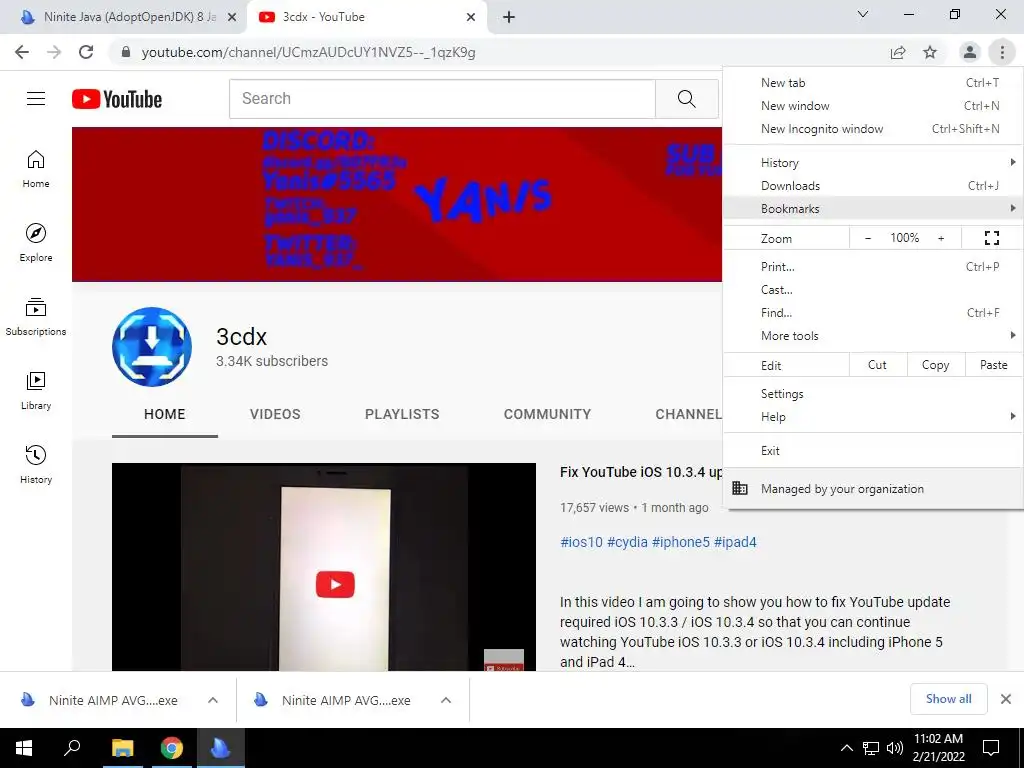Expand the Help submenu
1024x768 pixels.
click(872, 417)
